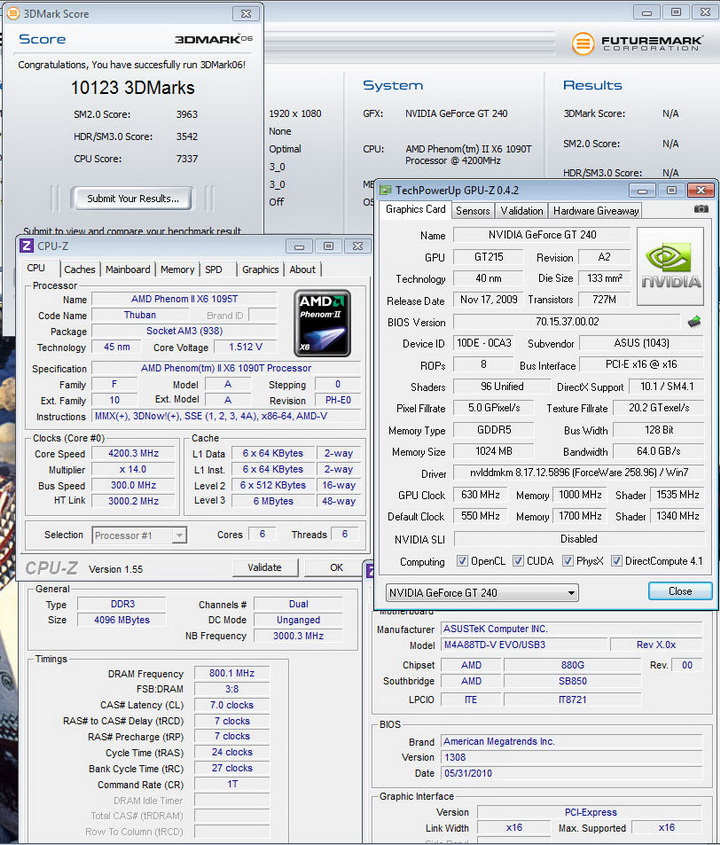This screenshot has height=845, width=720.
Task: Click the Code Name Thuban value
Action: 140,315
